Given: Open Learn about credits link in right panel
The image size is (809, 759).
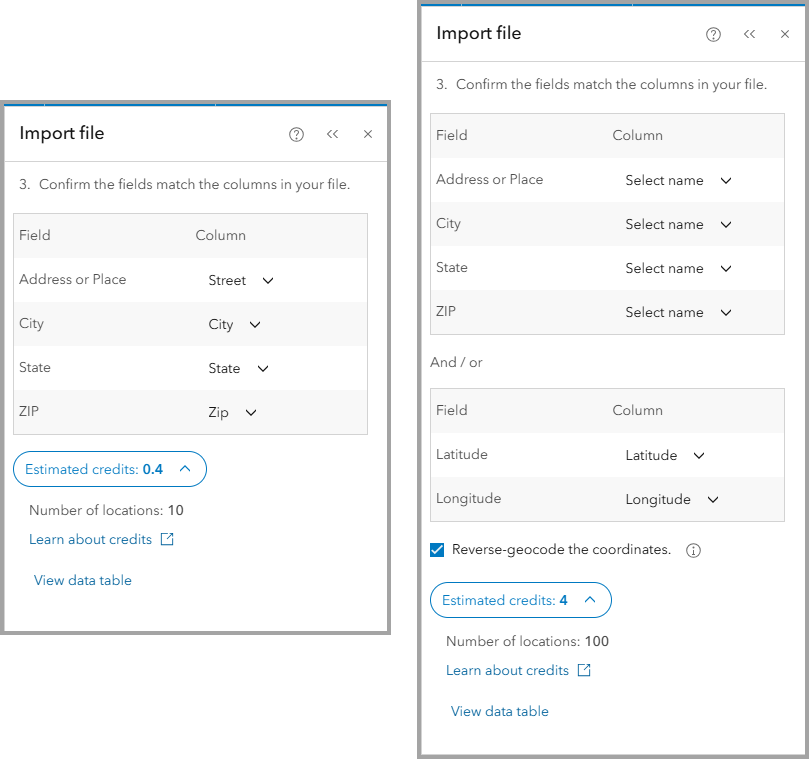Looking at the screenshot, I should pyautogui.click(x=507, y=670).
